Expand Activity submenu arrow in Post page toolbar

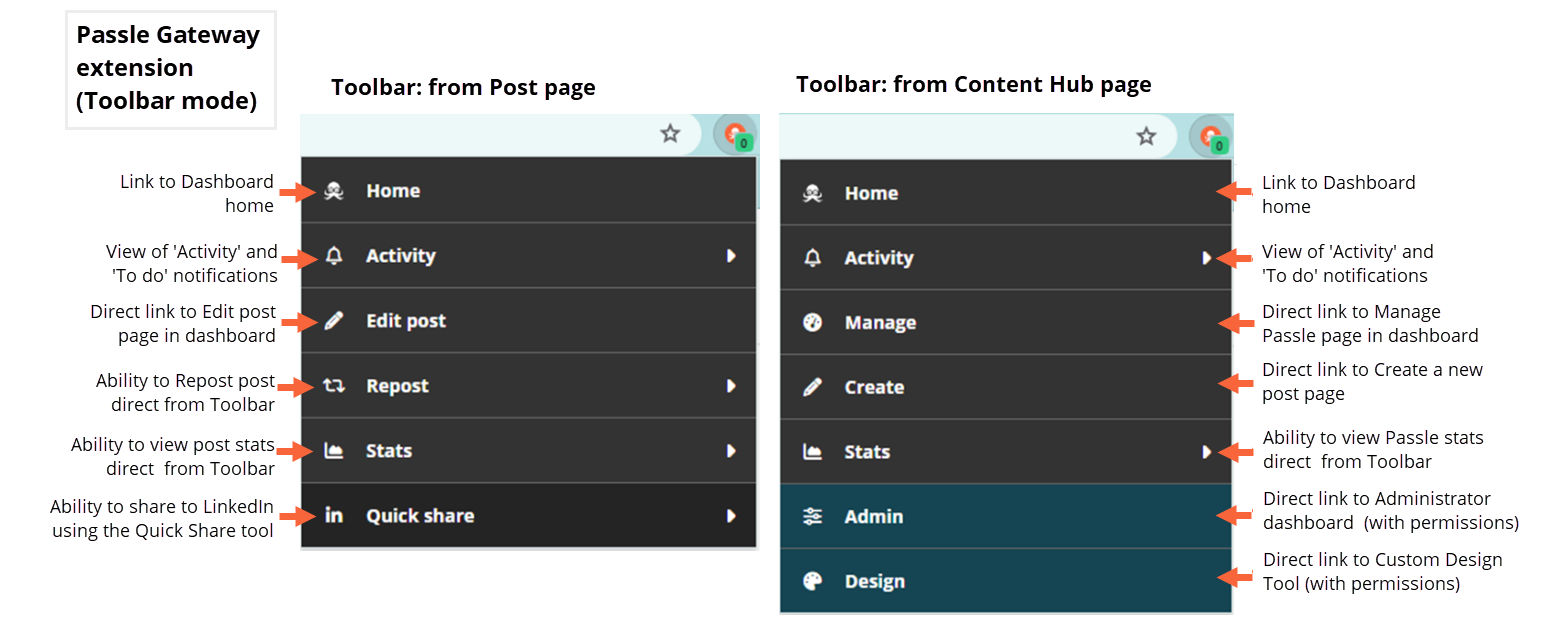point(731,256)
